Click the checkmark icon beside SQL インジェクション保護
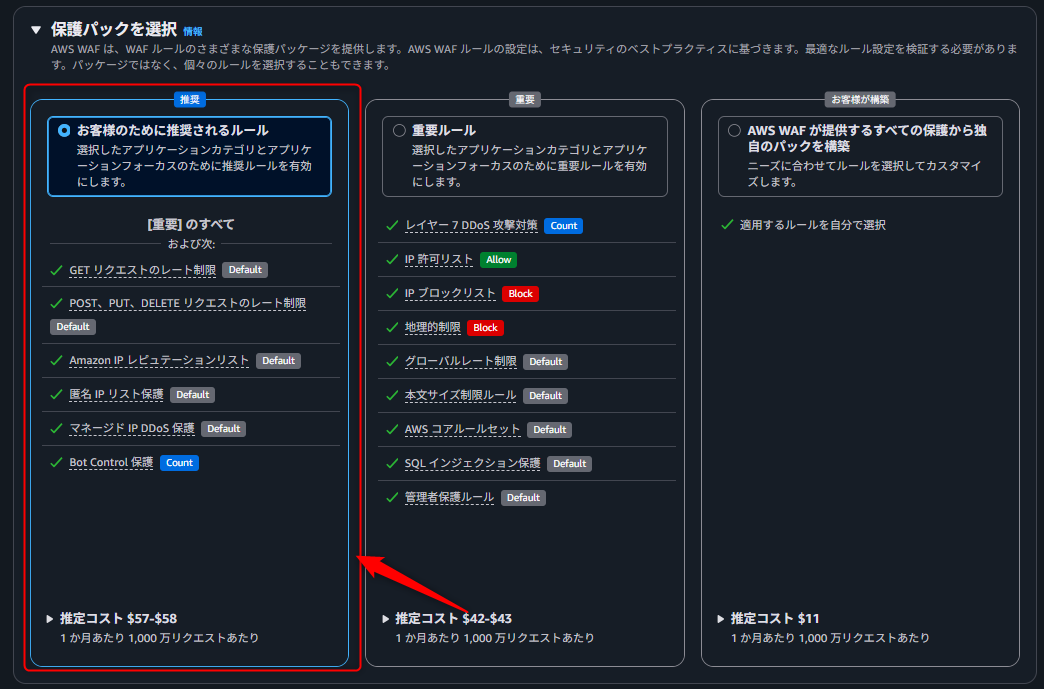The height and width of the screenshot is (689, 1044). click(x=391, y=463)
